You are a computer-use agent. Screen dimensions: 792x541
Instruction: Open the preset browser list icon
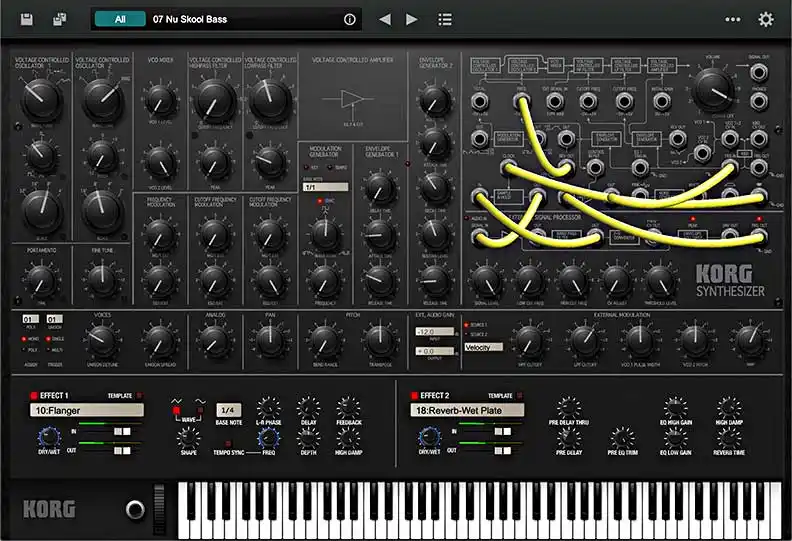tap(444, 19)
